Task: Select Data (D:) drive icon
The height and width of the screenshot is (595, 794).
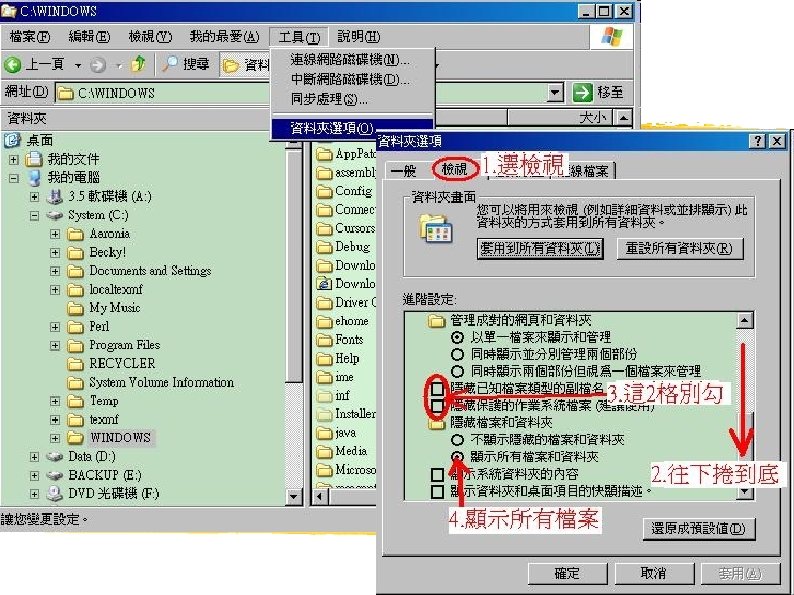Action: tap(55, 457)
